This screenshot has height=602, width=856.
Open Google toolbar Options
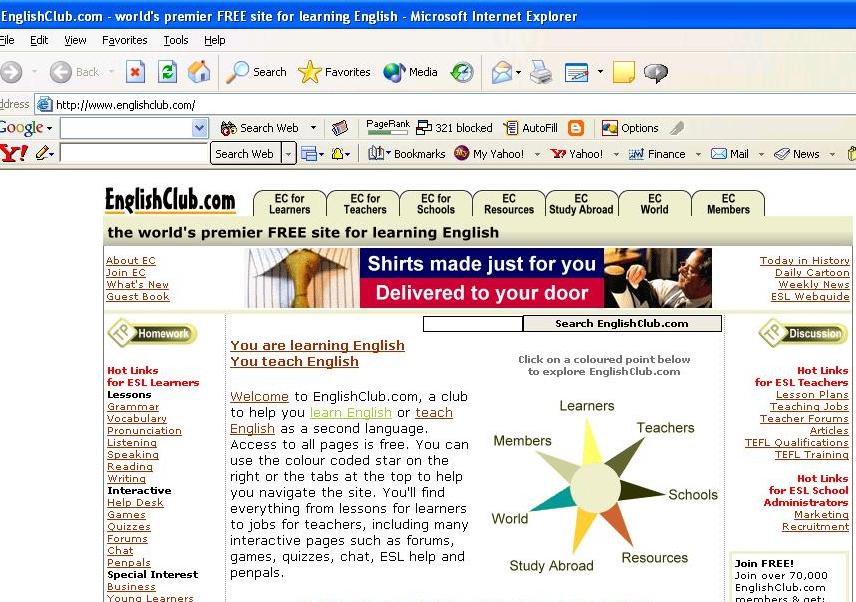click(x=630, y=128)
